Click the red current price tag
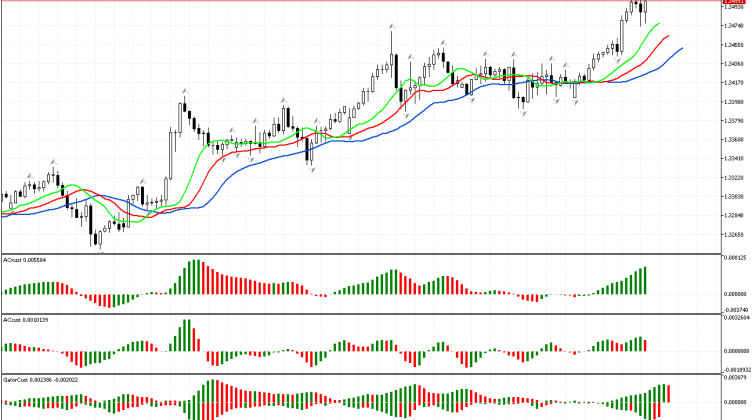Screen dimensions: 752x420 [735, 3]
